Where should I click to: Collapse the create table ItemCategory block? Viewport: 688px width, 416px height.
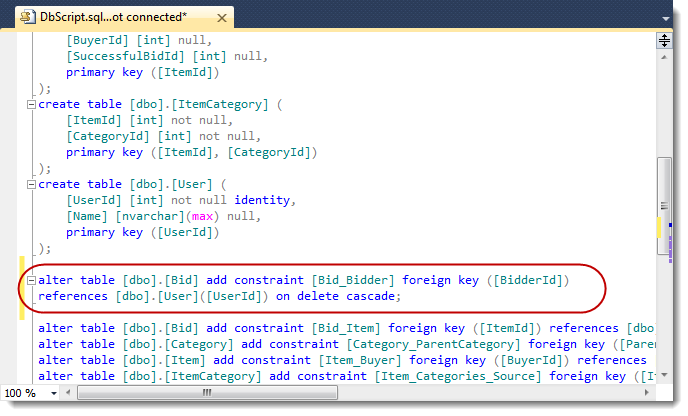pos(31,104)
